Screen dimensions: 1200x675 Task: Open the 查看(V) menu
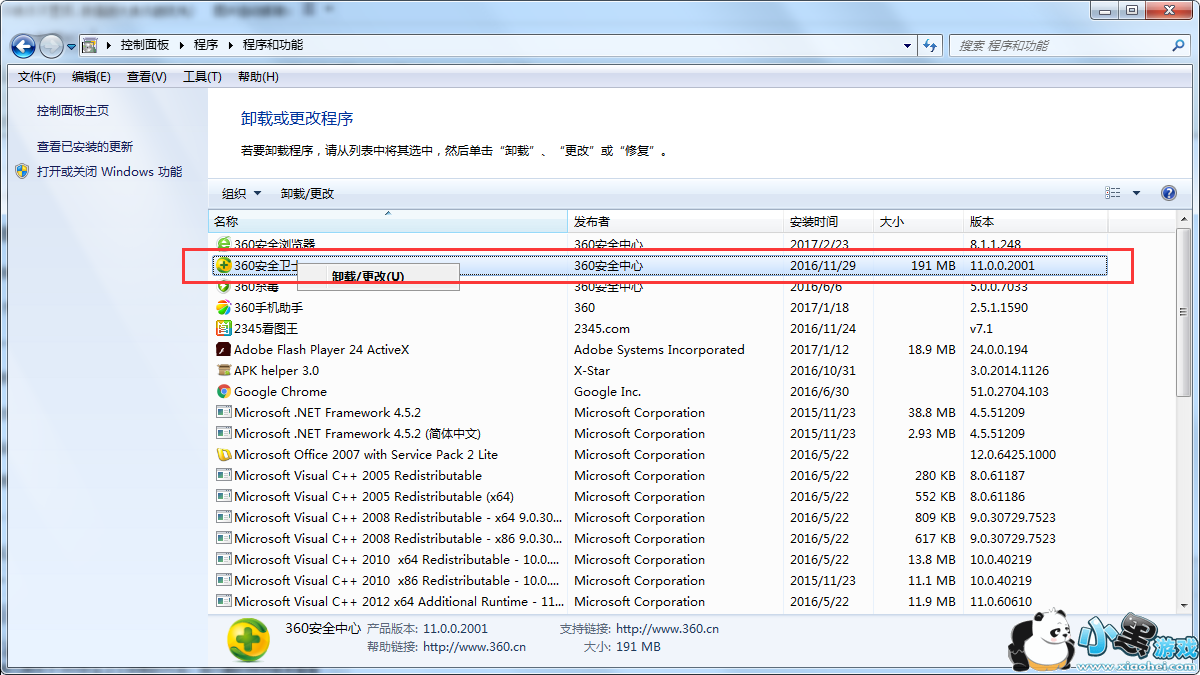pyautogui.click(x=147, y=77)
